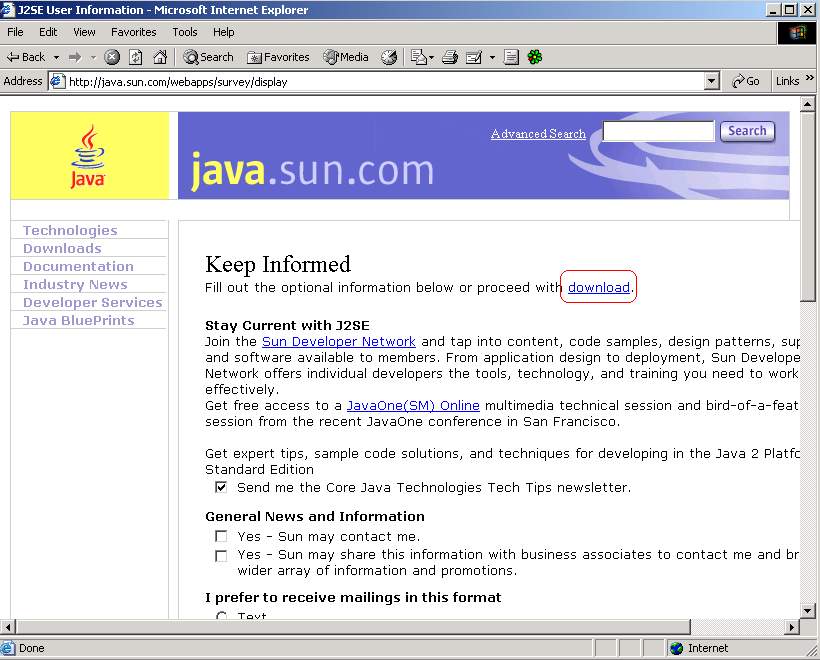Go to the Home page icon
Viewport: 820px width, 660px height.
point(160,57)
